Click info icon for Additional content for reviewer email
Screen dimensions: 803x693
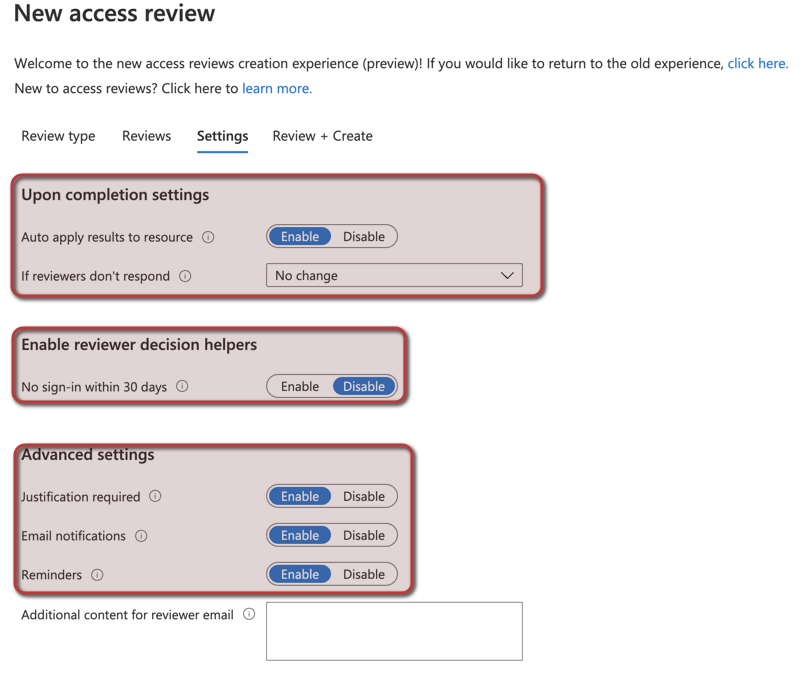(x=249, y=614)
